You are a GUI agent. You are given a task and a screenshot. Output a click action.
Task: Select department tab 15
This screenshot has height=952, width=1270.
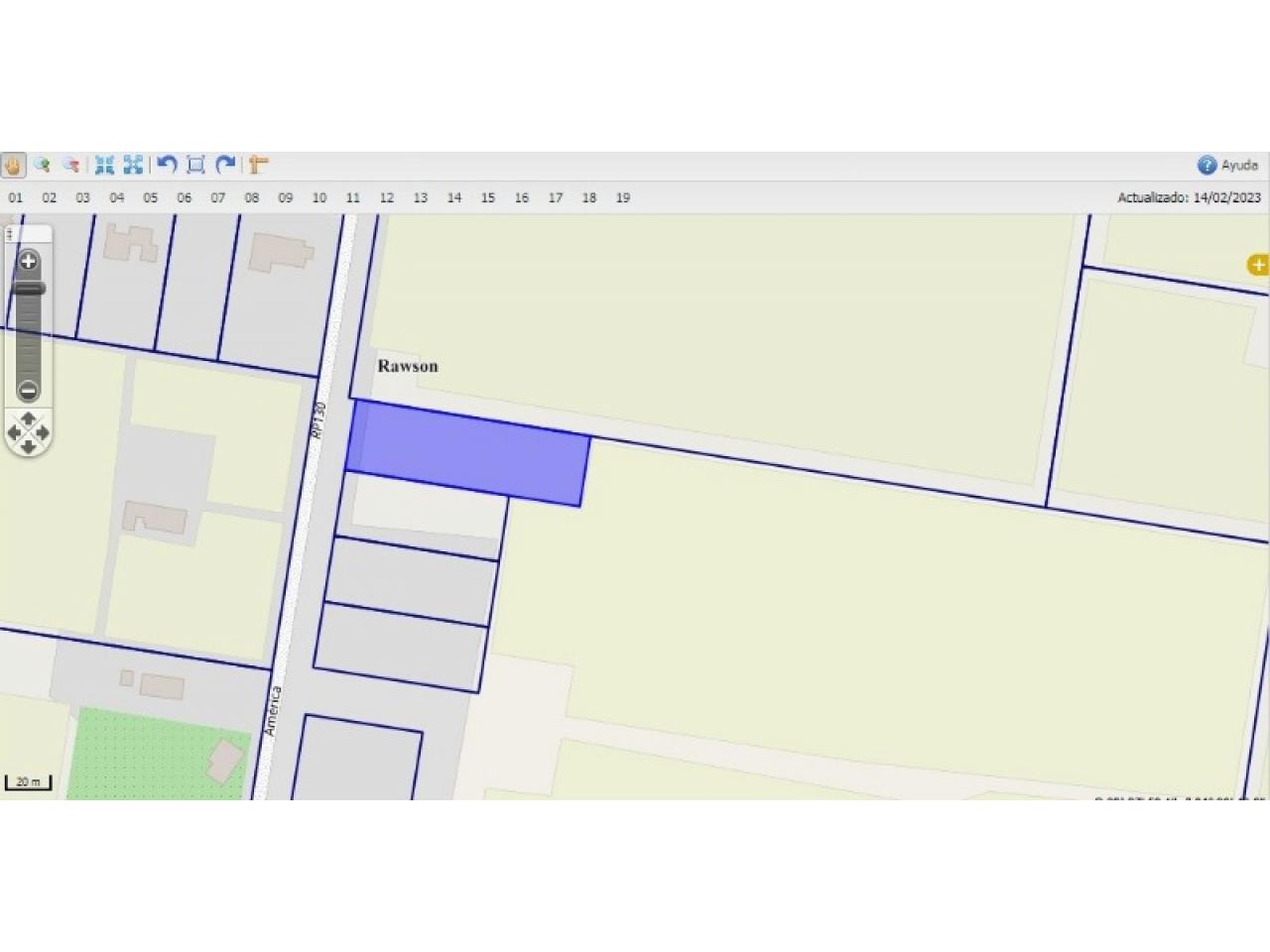point(488,197)
